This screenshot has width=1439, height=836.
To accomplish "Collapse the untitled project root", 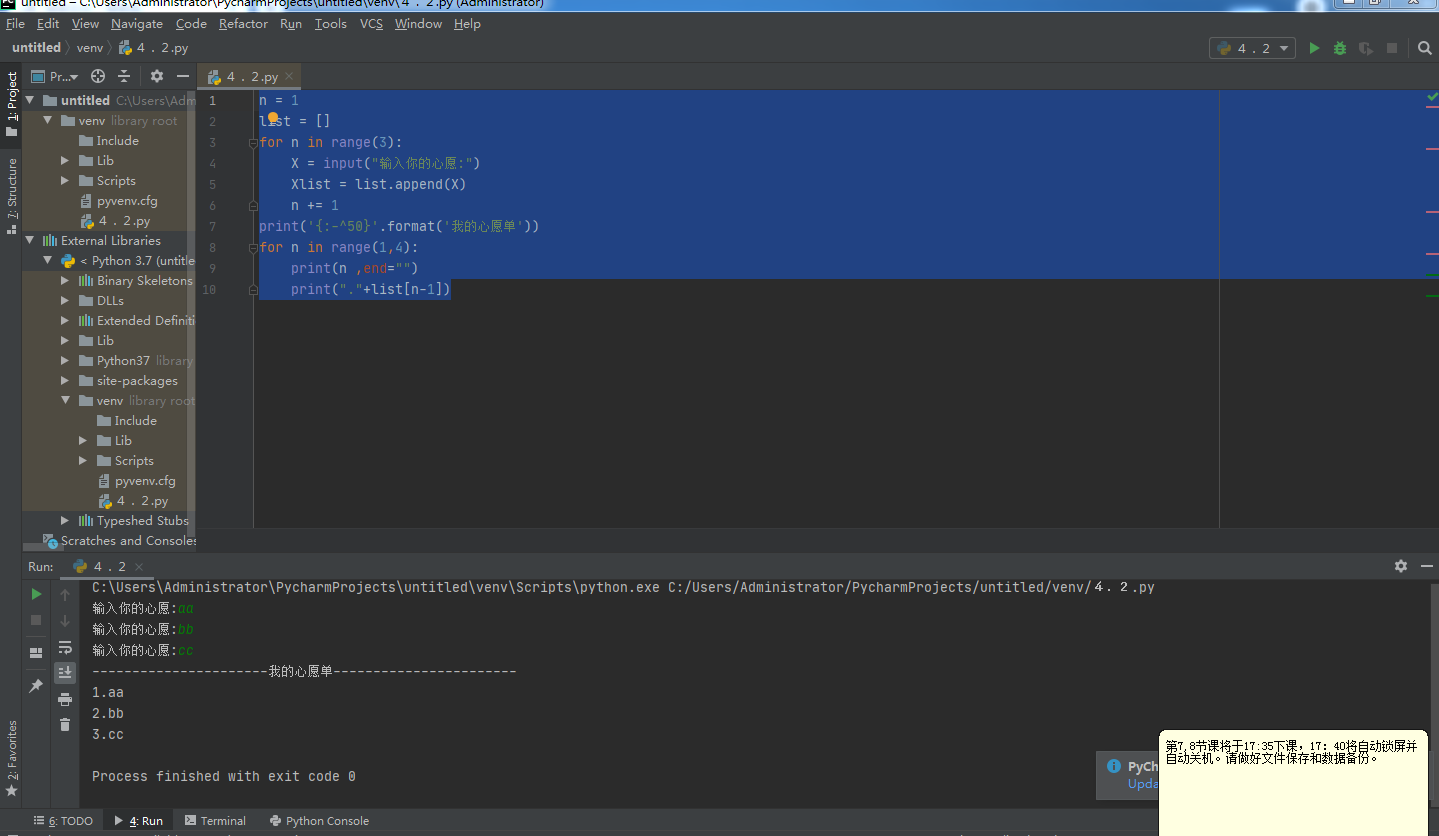I will [x=30, y=100].
